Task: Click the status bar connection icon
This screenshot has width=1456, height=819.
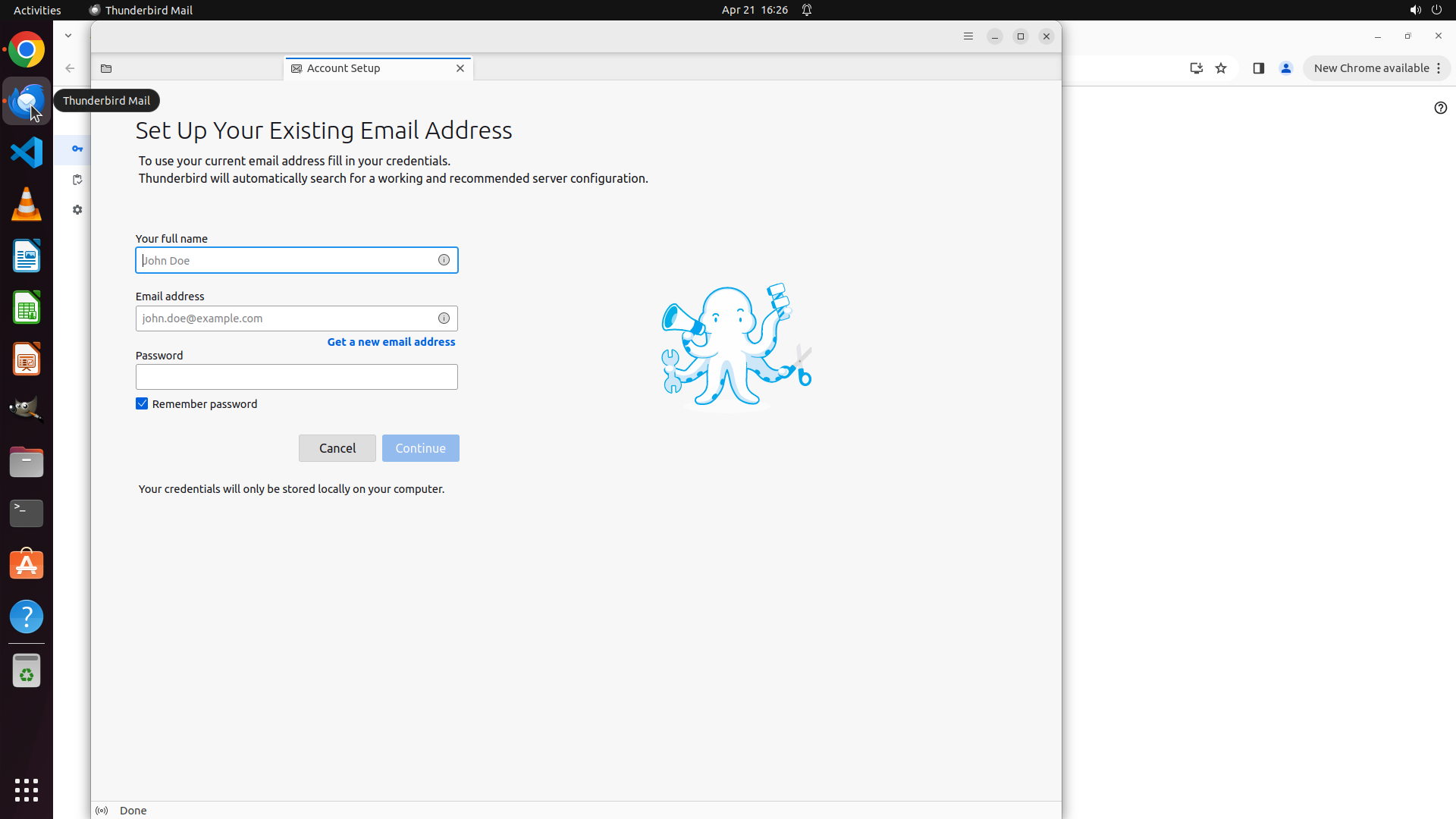Action: pos(102,811)
